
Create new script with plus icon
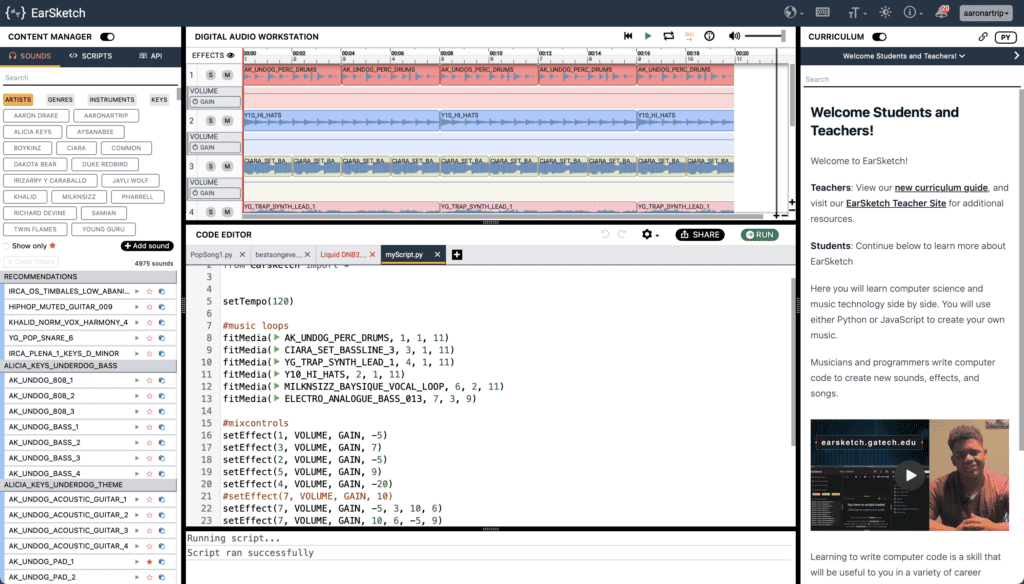coord(457,255)
